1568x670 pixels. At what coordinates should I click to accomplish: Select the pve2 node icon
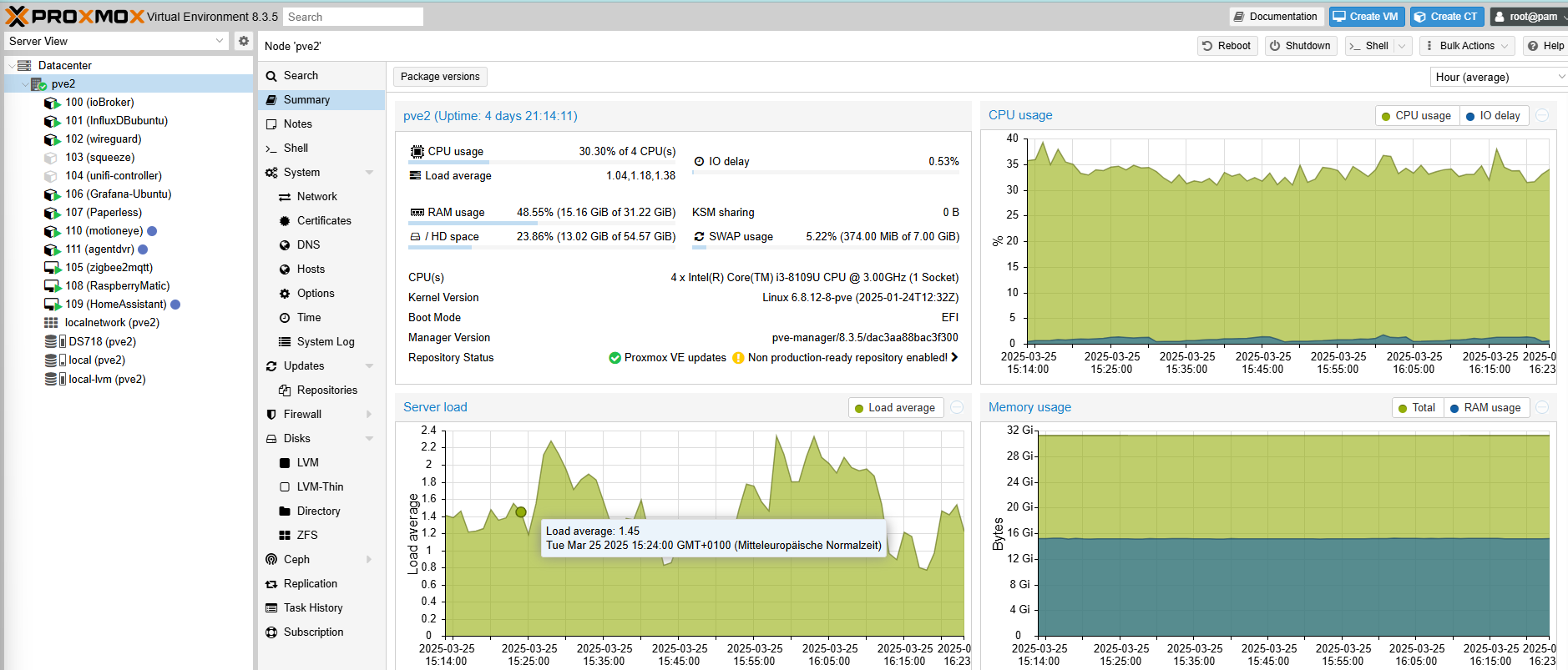tap(38, 83)
